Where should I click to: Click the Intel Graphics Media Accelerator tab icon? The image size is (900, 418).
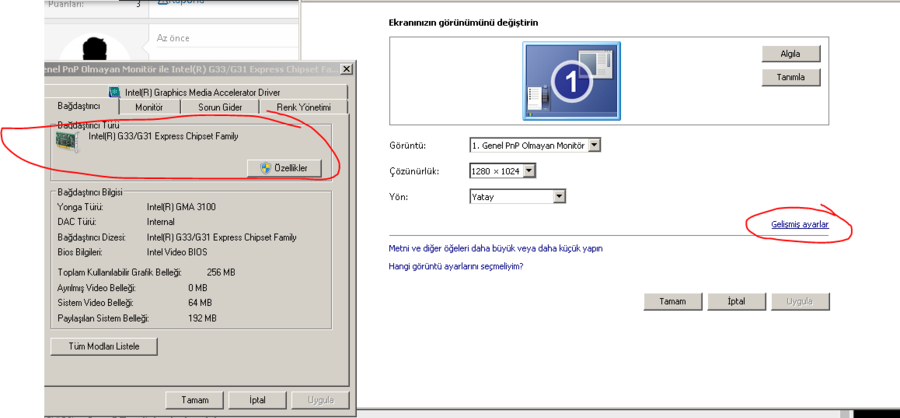point(115,92)
